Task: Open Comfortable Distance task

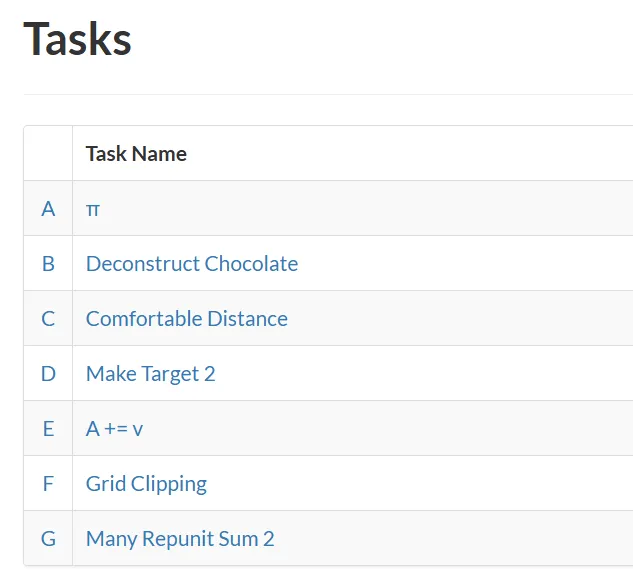Action: click(x=187, y=318)
